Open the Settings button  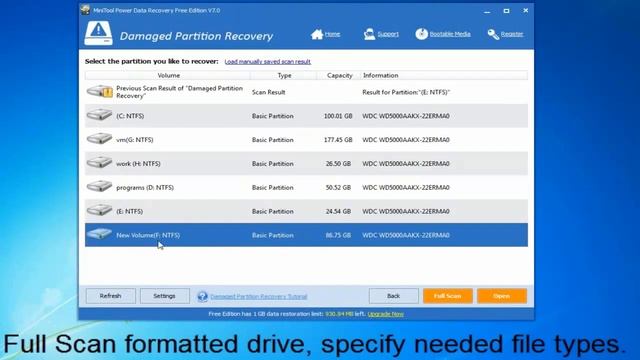[164, 296]
